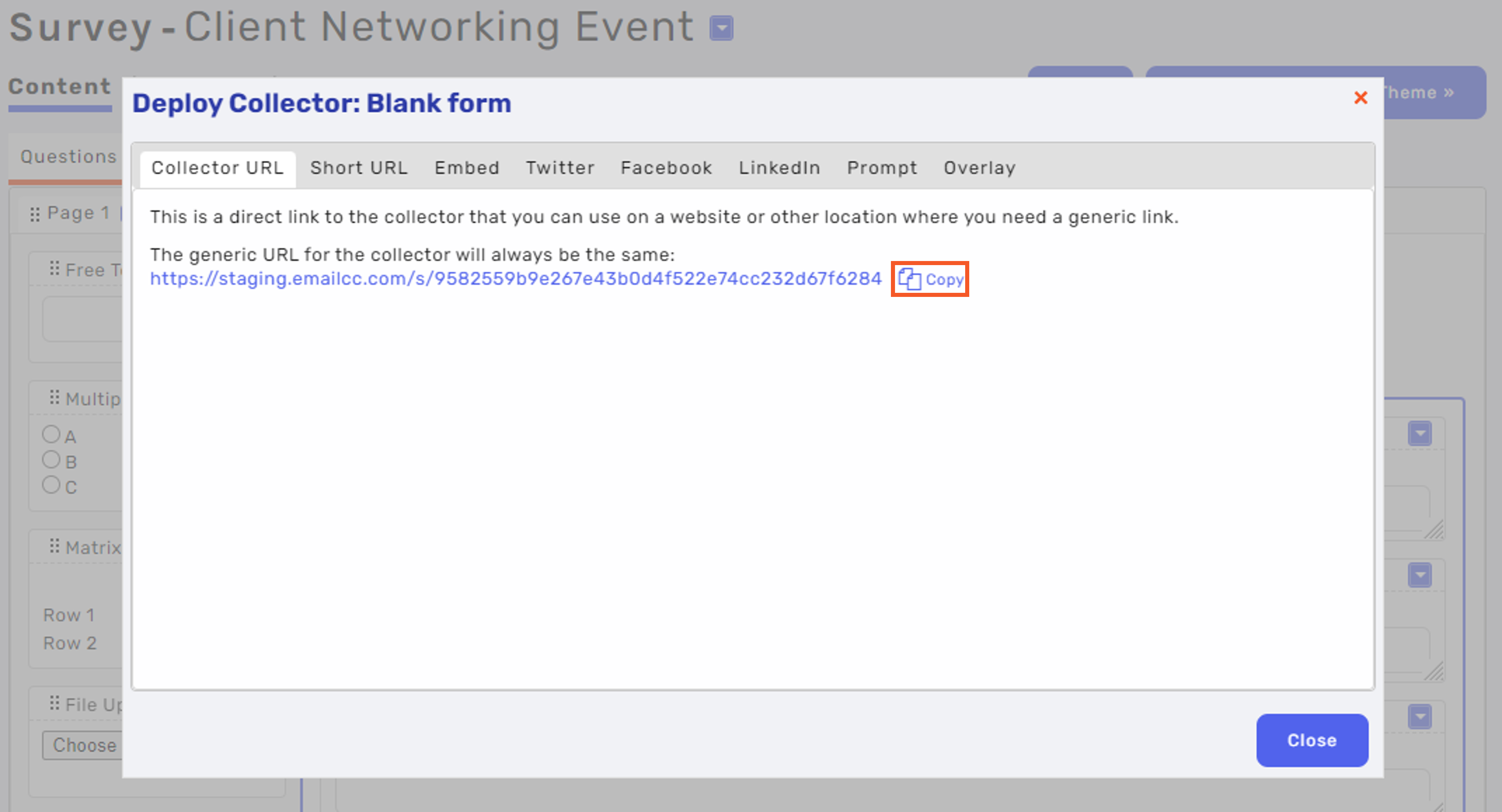Click the Content section tab
This screenshot has height=812, width=1502.
[x=60, y=87]
